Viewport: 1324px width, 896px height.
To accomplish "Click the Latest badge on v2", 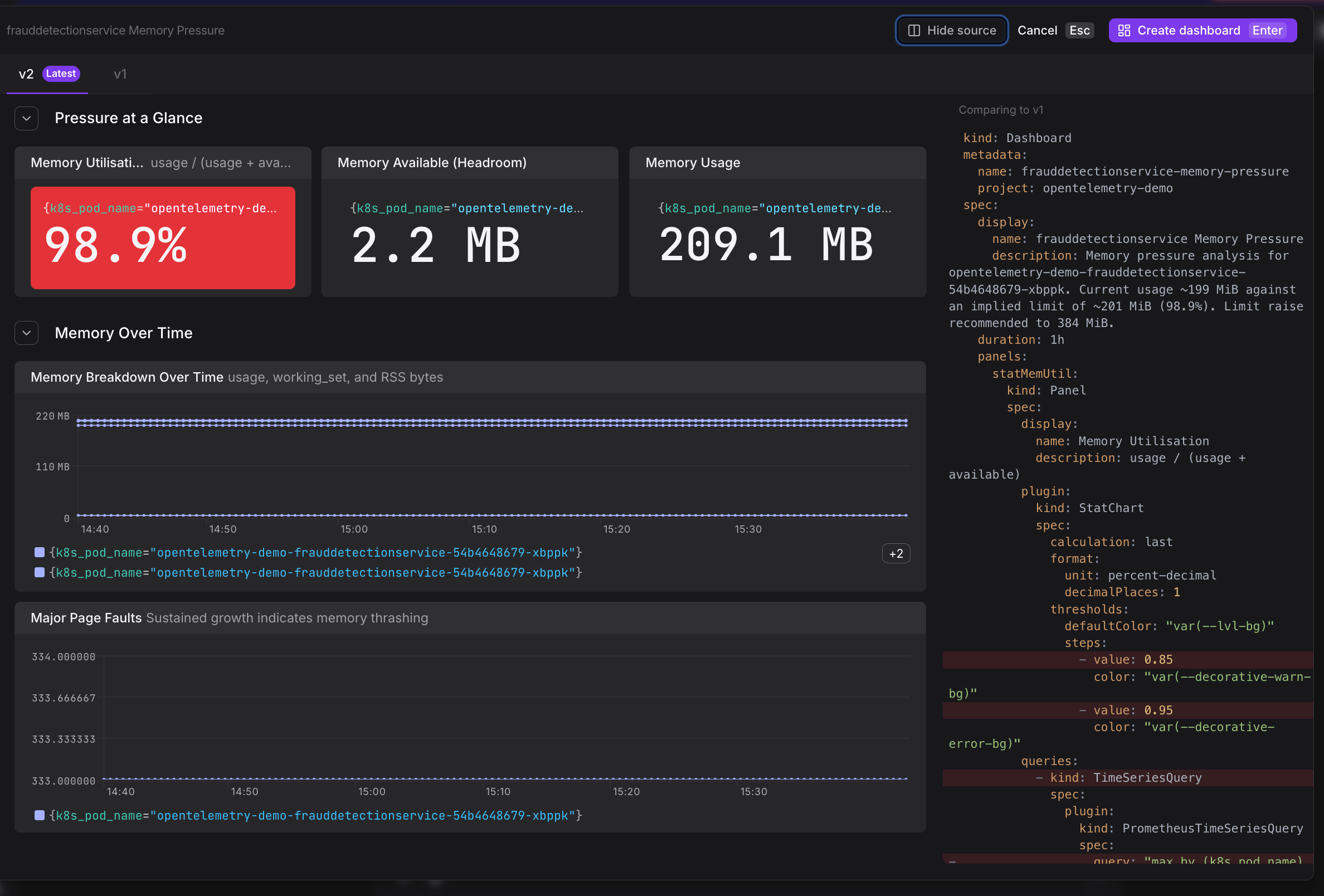I will 61,74.
